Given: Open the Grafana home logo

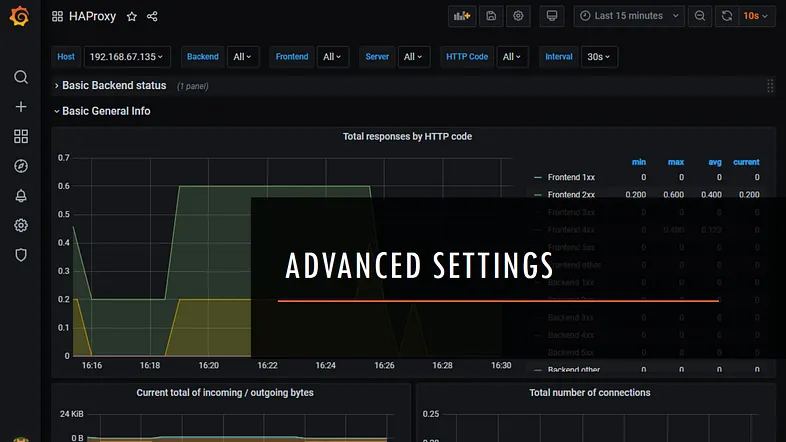Looking at the screenshot, I should point(20,16).
